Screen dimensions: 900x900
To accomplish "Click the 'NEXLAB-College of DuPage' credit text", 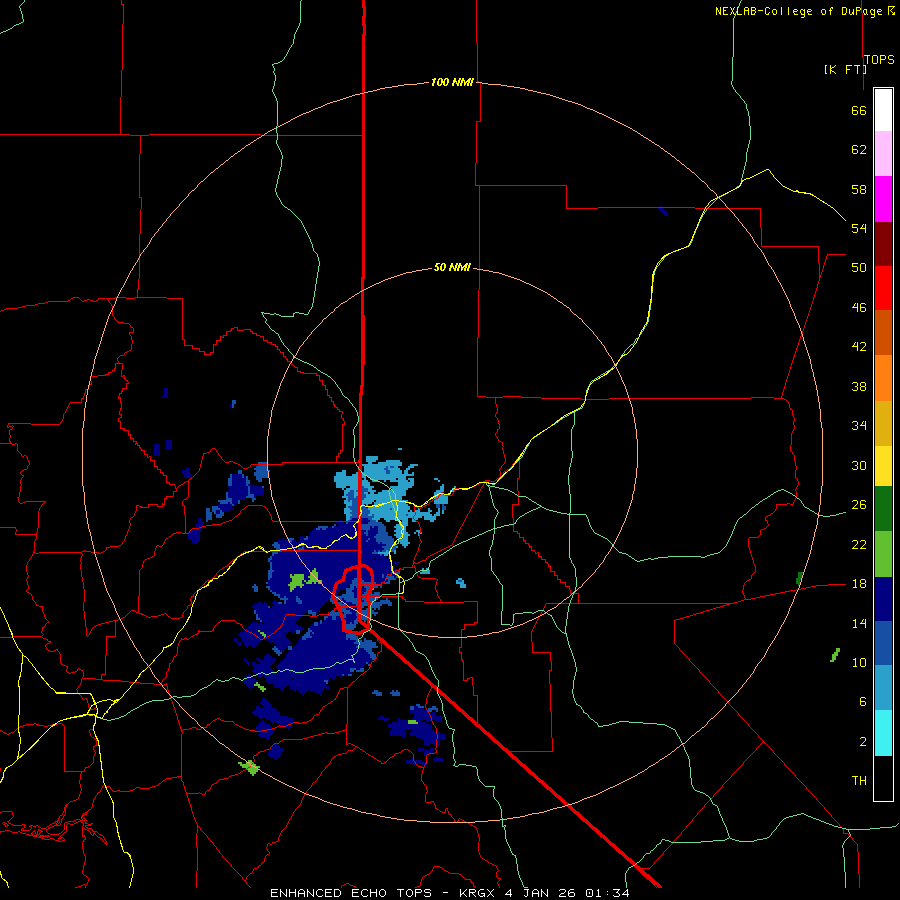I will (799, 11).
